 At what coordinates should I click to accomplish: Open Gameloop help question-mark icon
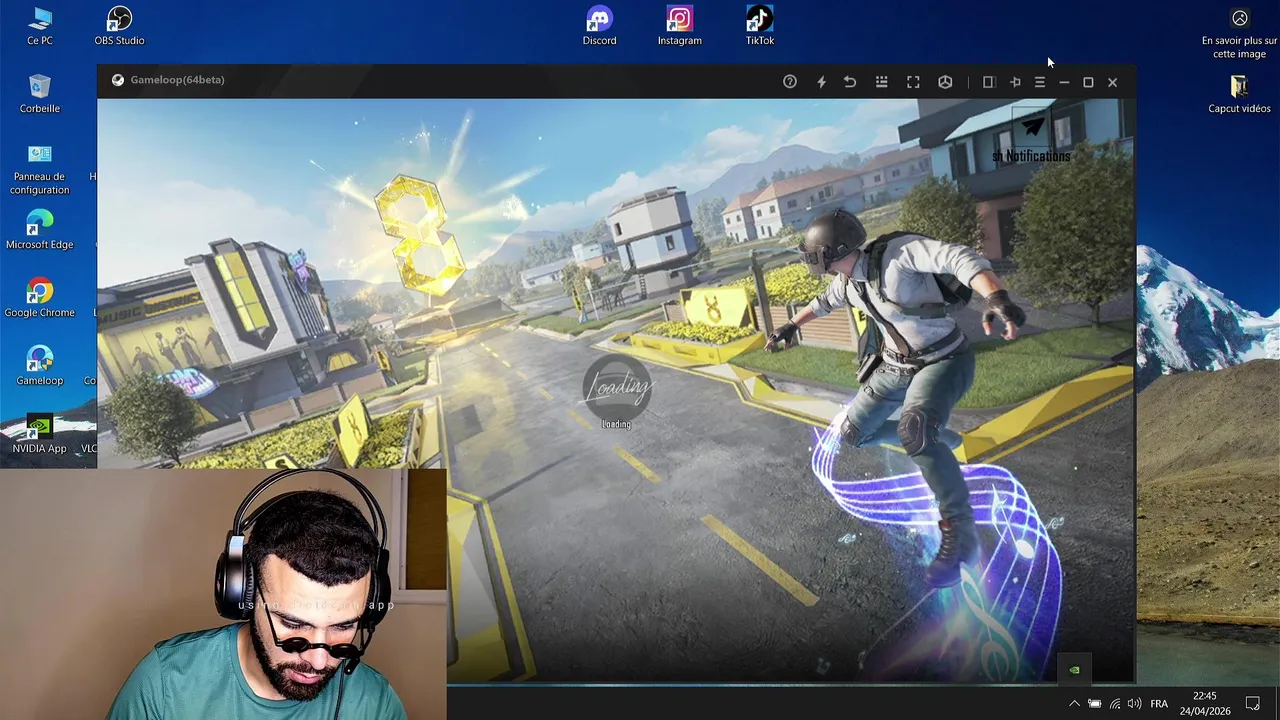790,82
